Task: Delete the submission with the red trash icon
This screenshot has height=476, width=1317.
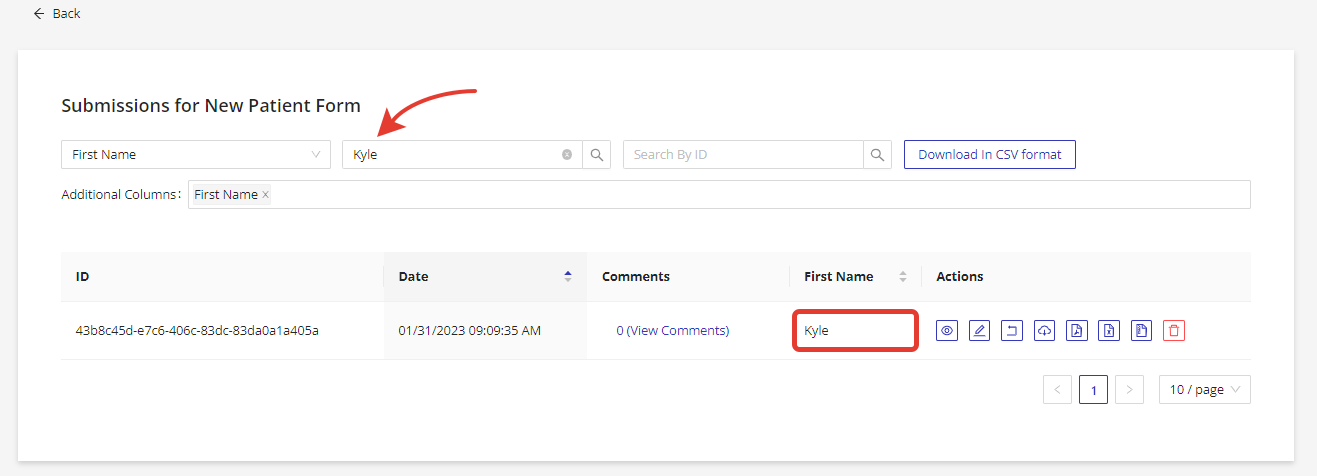Action: [1174, 330]
